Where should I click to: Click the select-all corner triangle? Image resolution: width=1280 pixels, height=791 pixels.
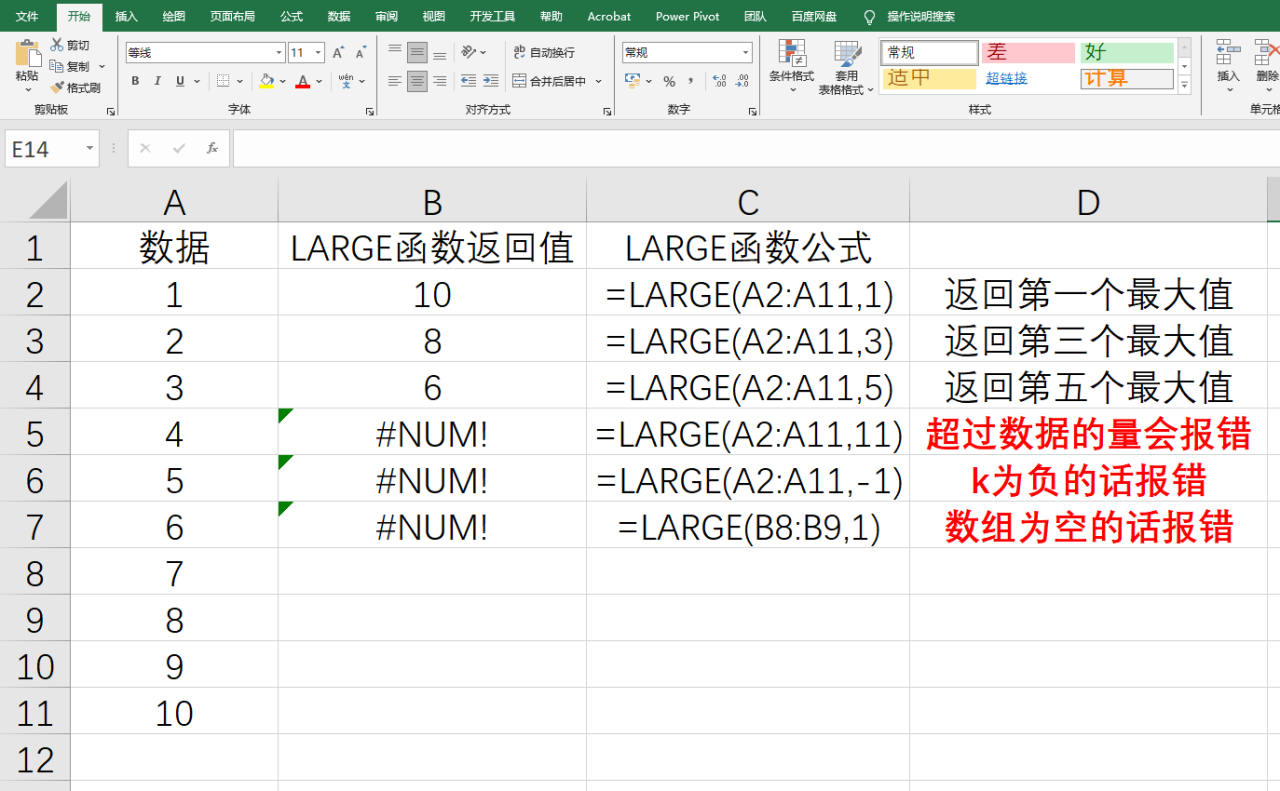click(x=49, y=200)
